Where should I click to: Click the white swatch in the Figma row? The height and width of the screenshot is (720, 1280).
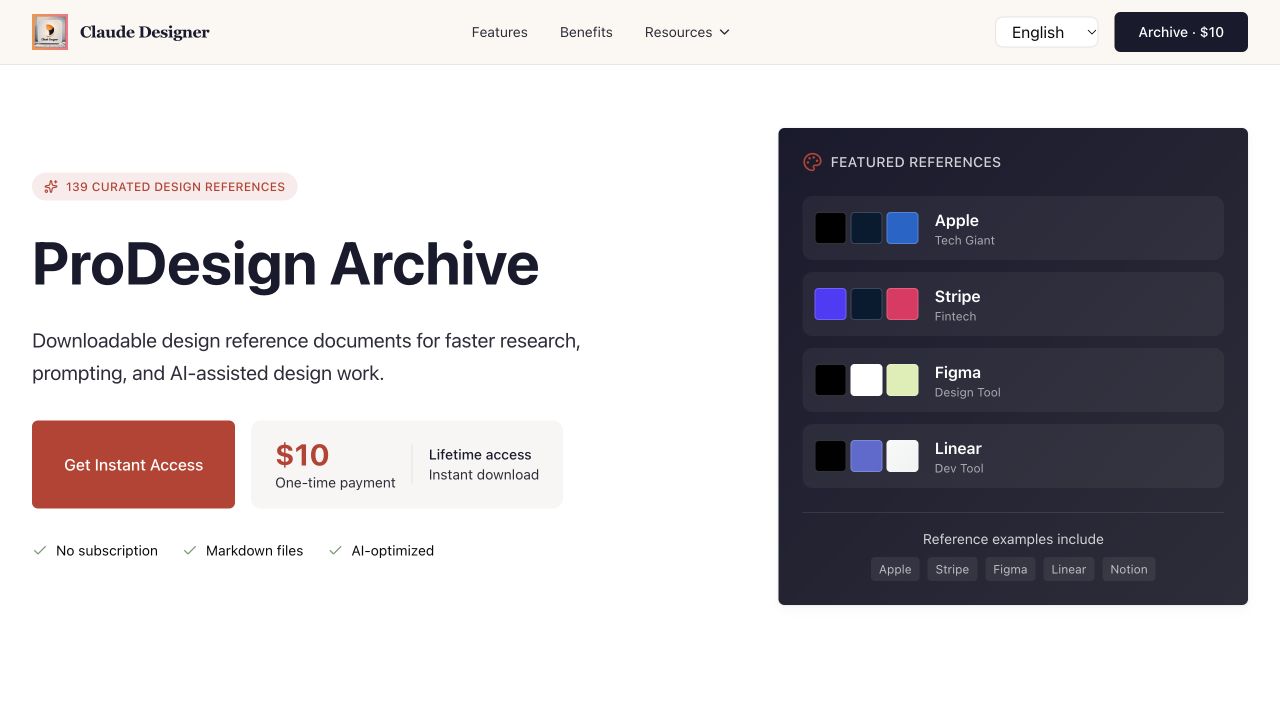tap(867, 380)
